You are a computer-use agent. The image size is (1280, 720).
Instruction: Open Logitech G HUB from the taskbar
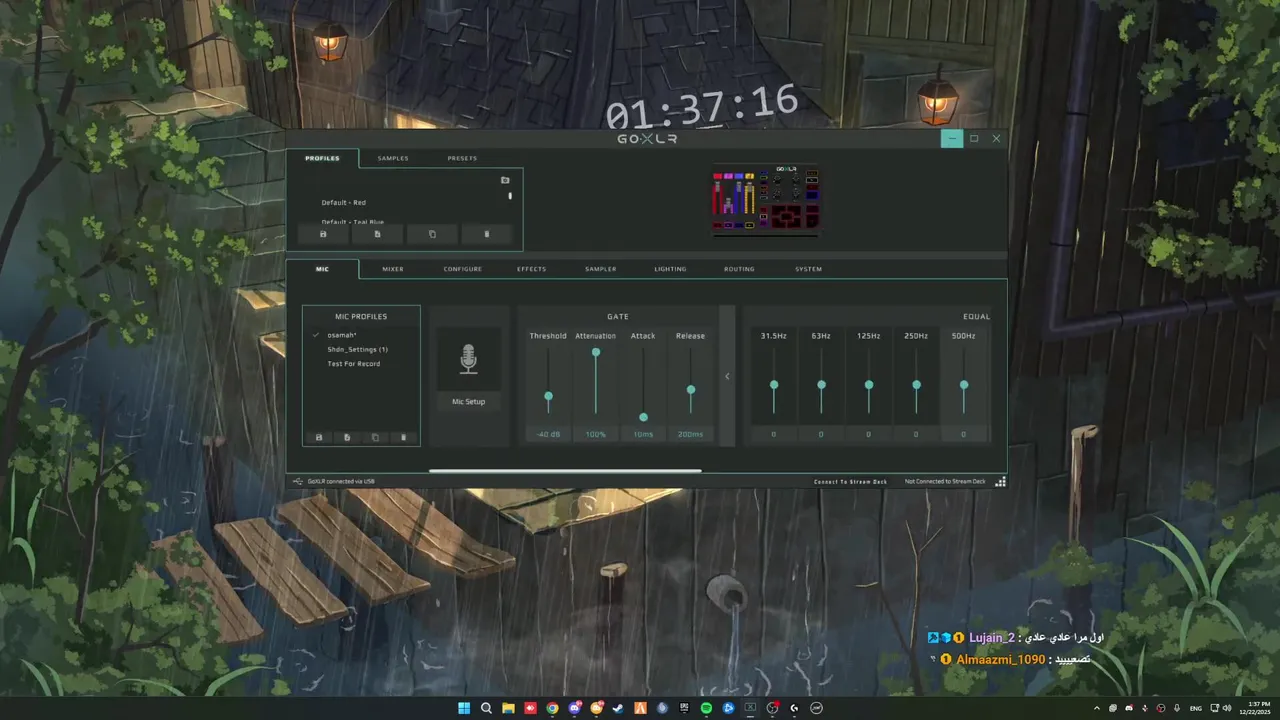794,708
